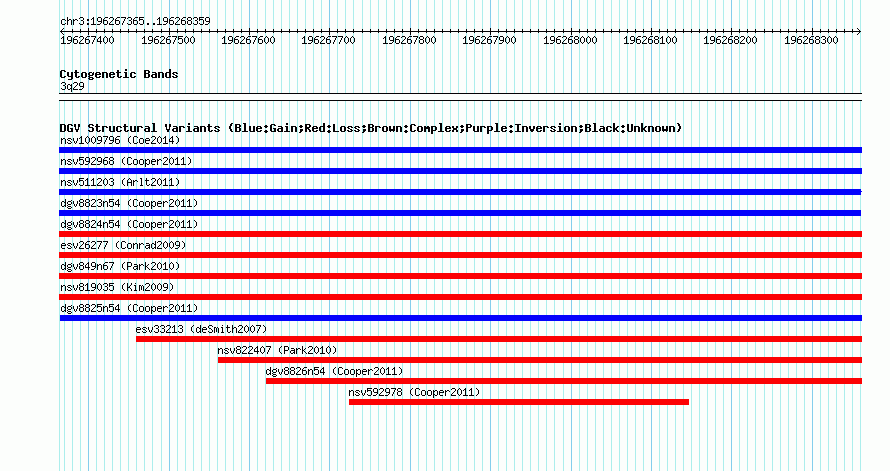
Task: Click the red bar beneath dgv849n67
Action: [x=460, y=276]
